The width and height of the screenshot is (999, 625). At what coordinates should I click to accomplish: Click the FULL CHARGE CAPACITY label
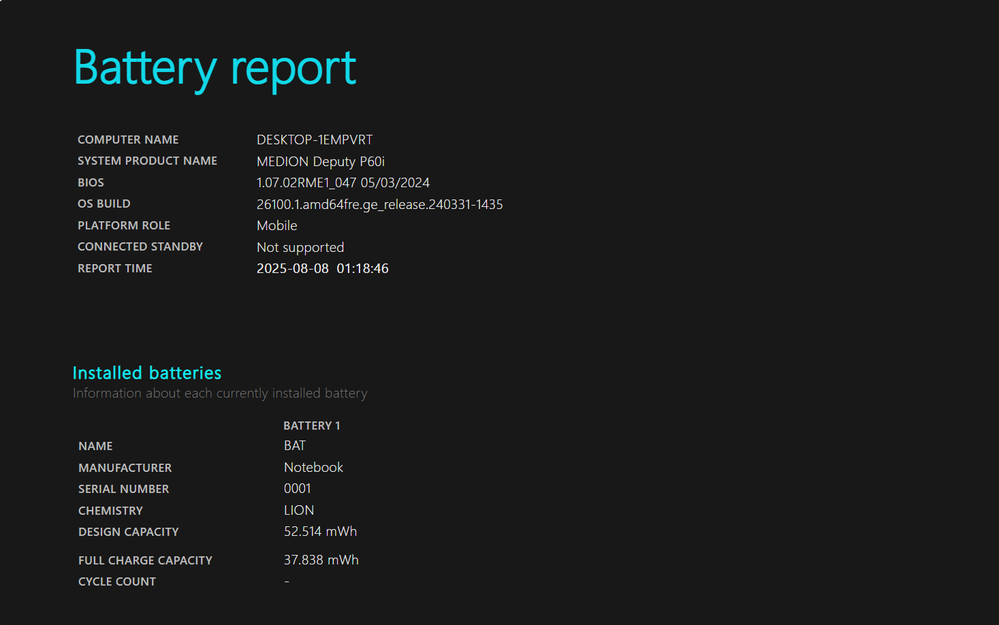pos(145,561)
